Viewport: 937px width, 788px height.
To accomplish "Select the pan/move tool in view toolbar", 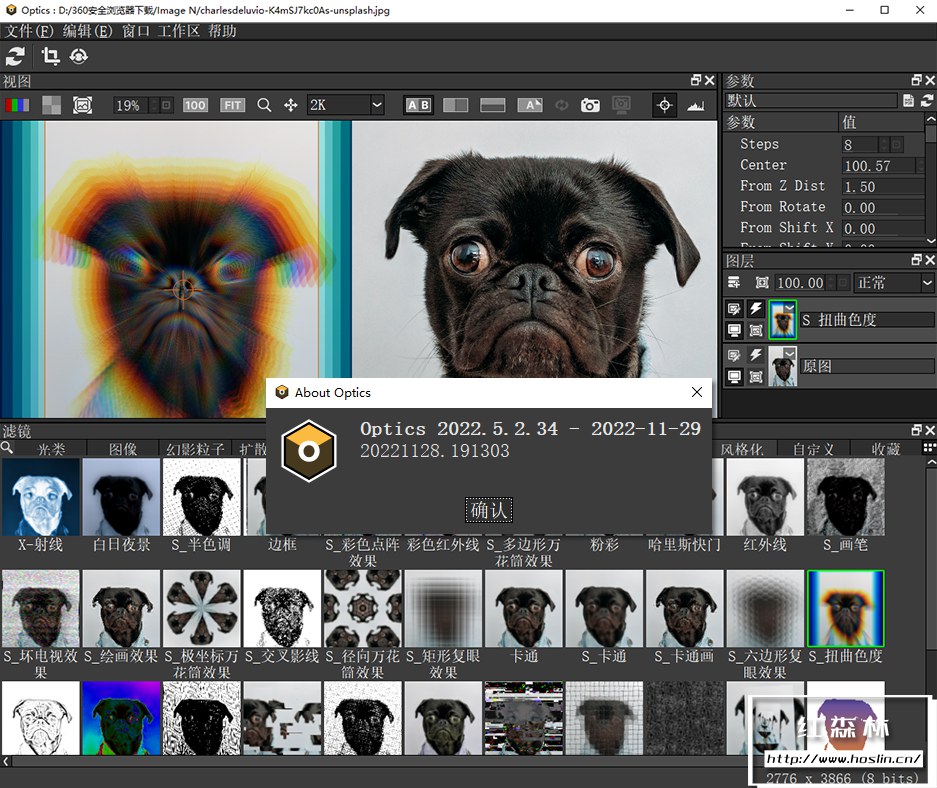I will tap(291, 105).
